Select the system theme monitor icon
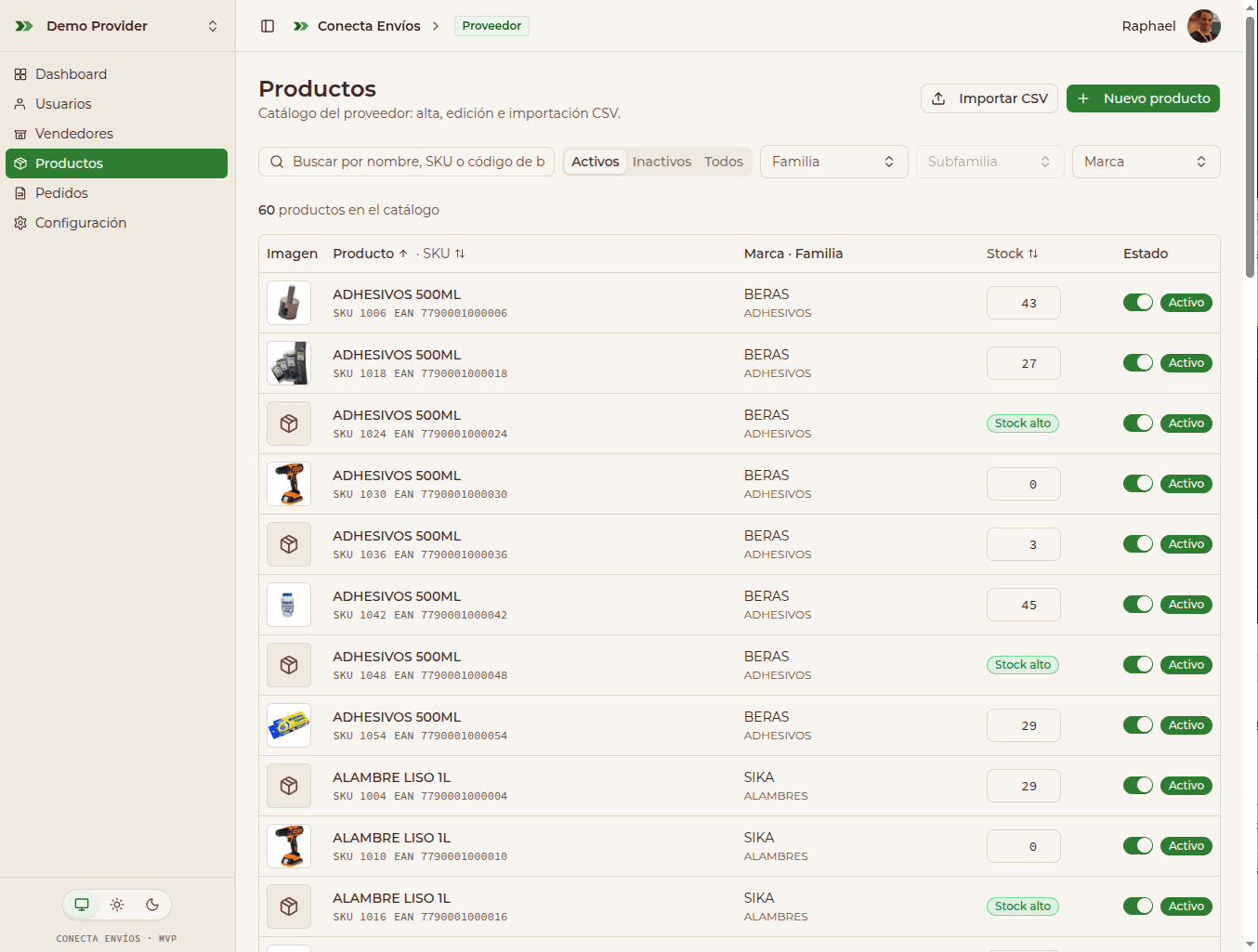The width and height of the screenshot is (1258, 952). point(82,905)
